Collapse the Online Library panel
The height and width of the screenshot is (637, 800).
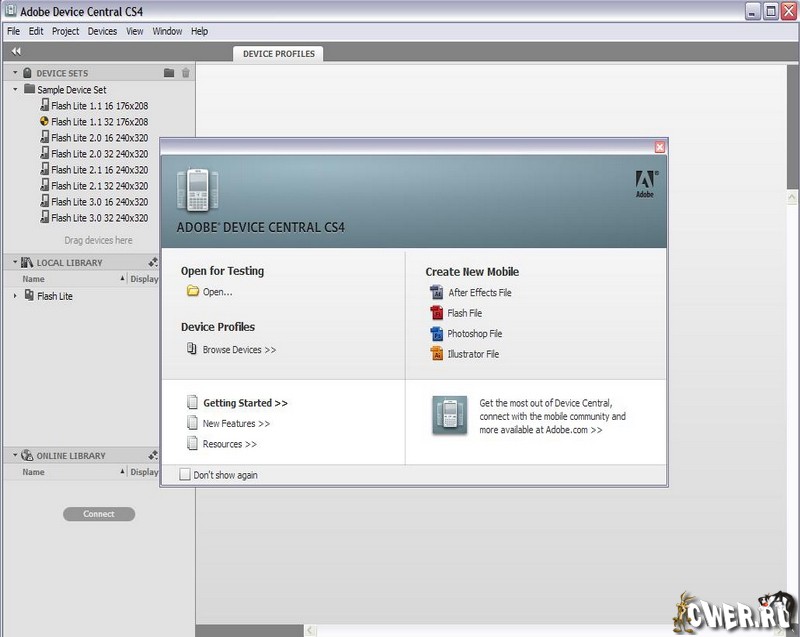[x=14, y=456]
